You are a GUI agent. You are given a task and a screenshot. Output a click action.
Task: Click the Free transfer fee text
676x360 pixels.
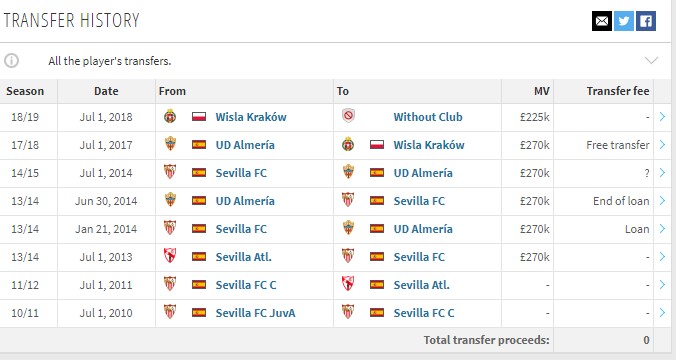click(618, 145)
